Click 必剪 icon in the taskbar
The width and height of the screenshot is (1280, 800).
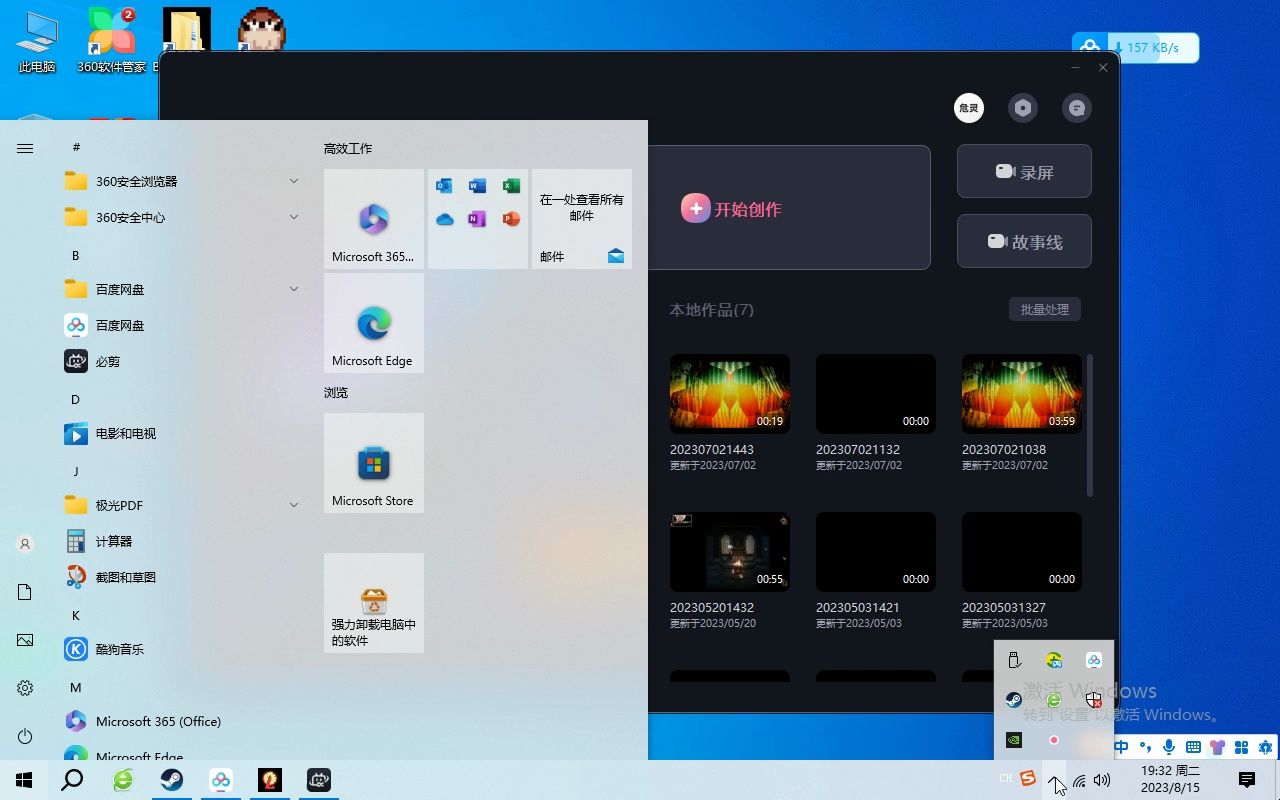click(319, 780)
